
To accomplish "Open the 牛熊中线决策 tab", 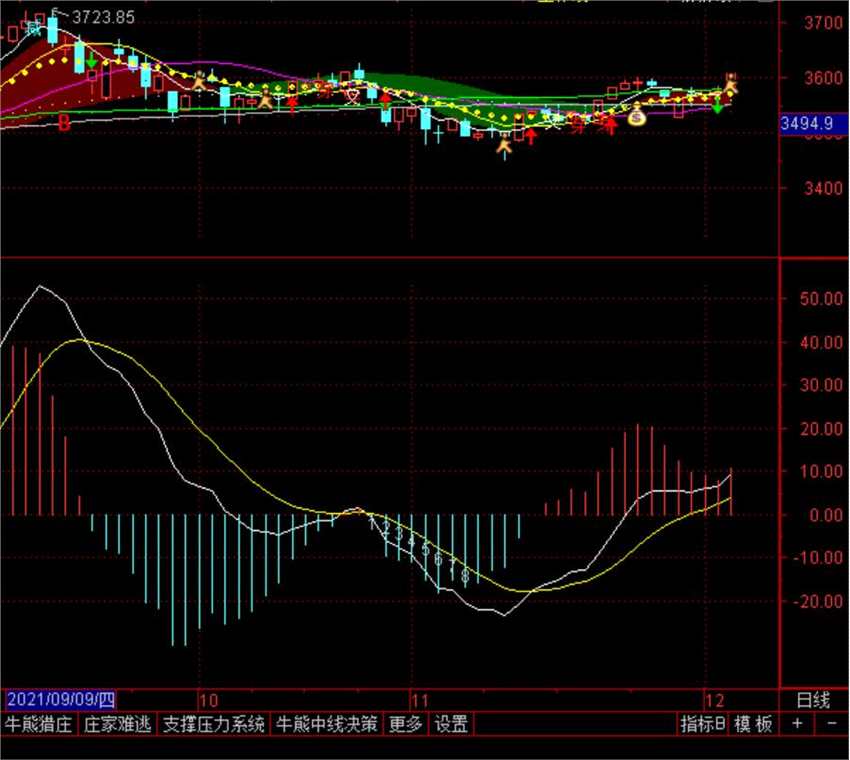I will pyautogui.click(x=326, y=724).
